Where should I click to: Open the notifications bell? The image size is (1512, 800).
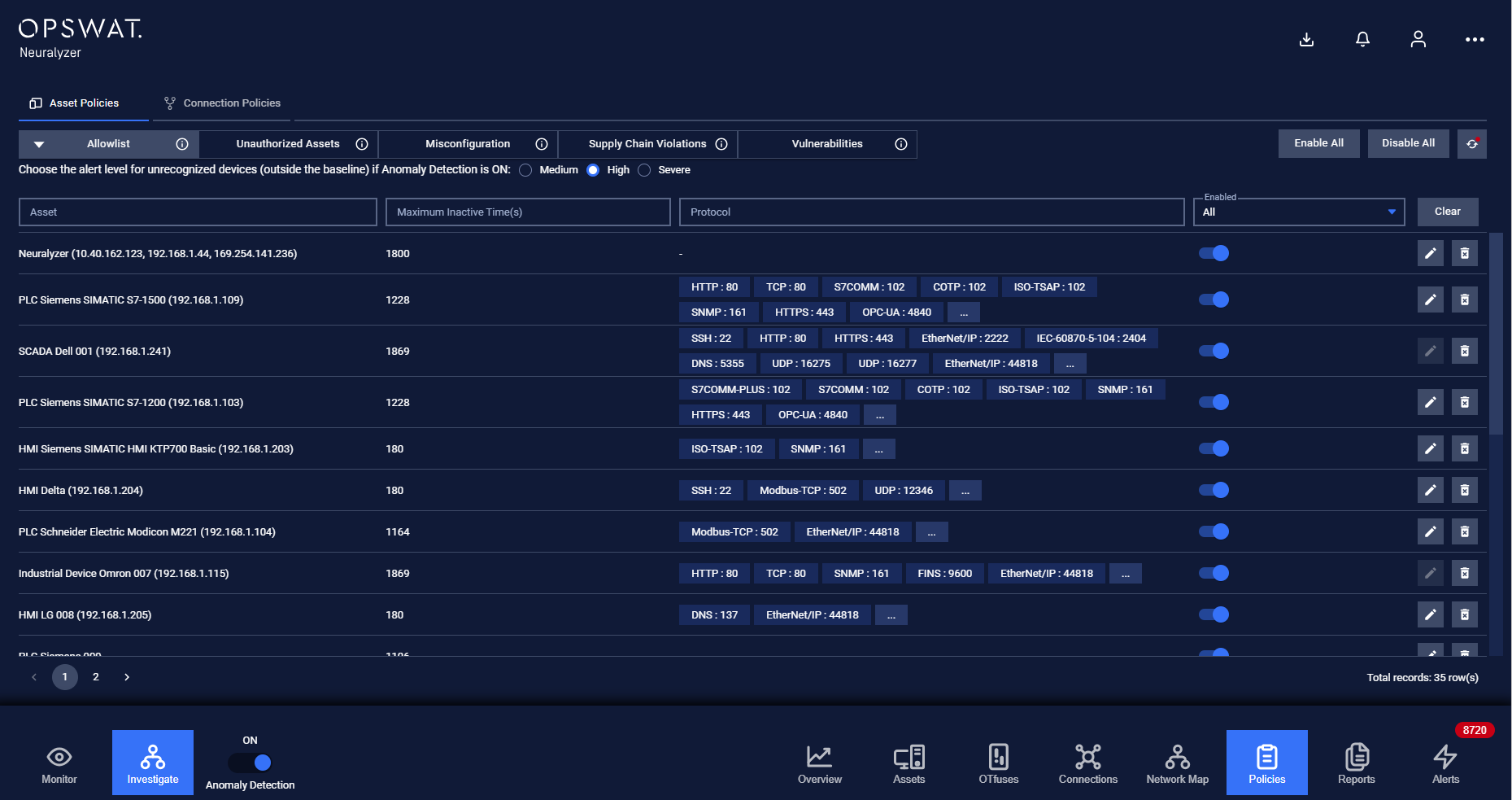(x=1362, y=39)
